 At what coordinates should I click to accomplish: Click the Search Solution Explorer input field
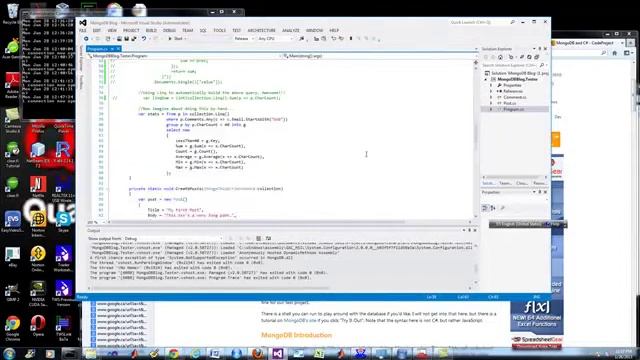pyautogui.click(x=509, y=65)
